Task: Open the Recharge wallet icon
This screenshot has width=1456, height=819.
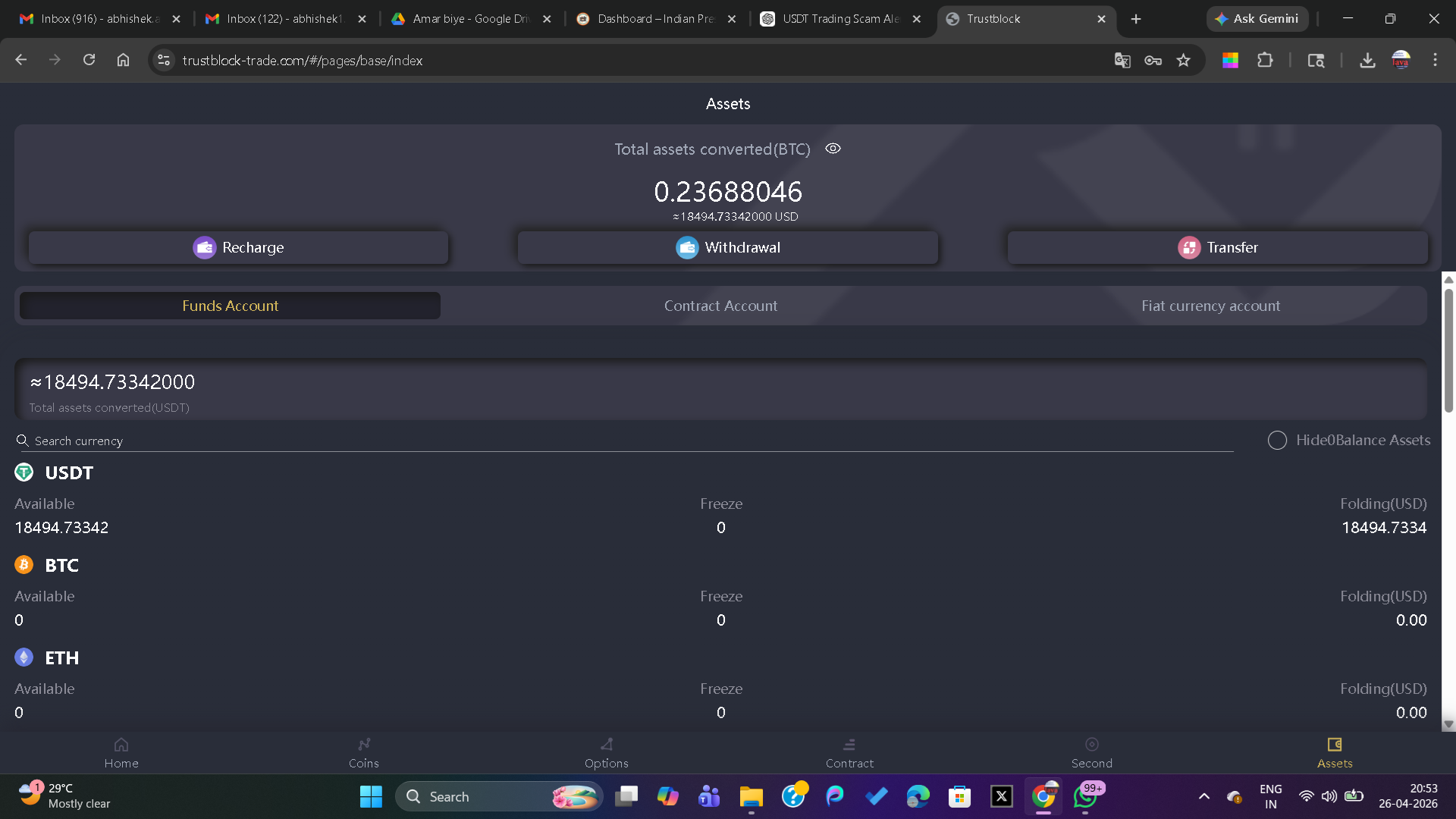Action: (204, 247)
